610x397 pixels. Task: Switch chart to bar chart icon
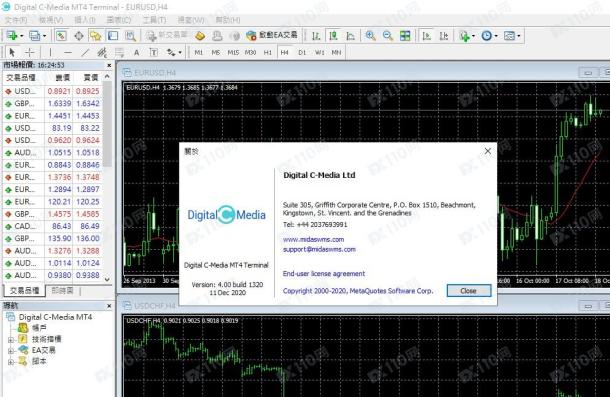(x=316, y=36)
